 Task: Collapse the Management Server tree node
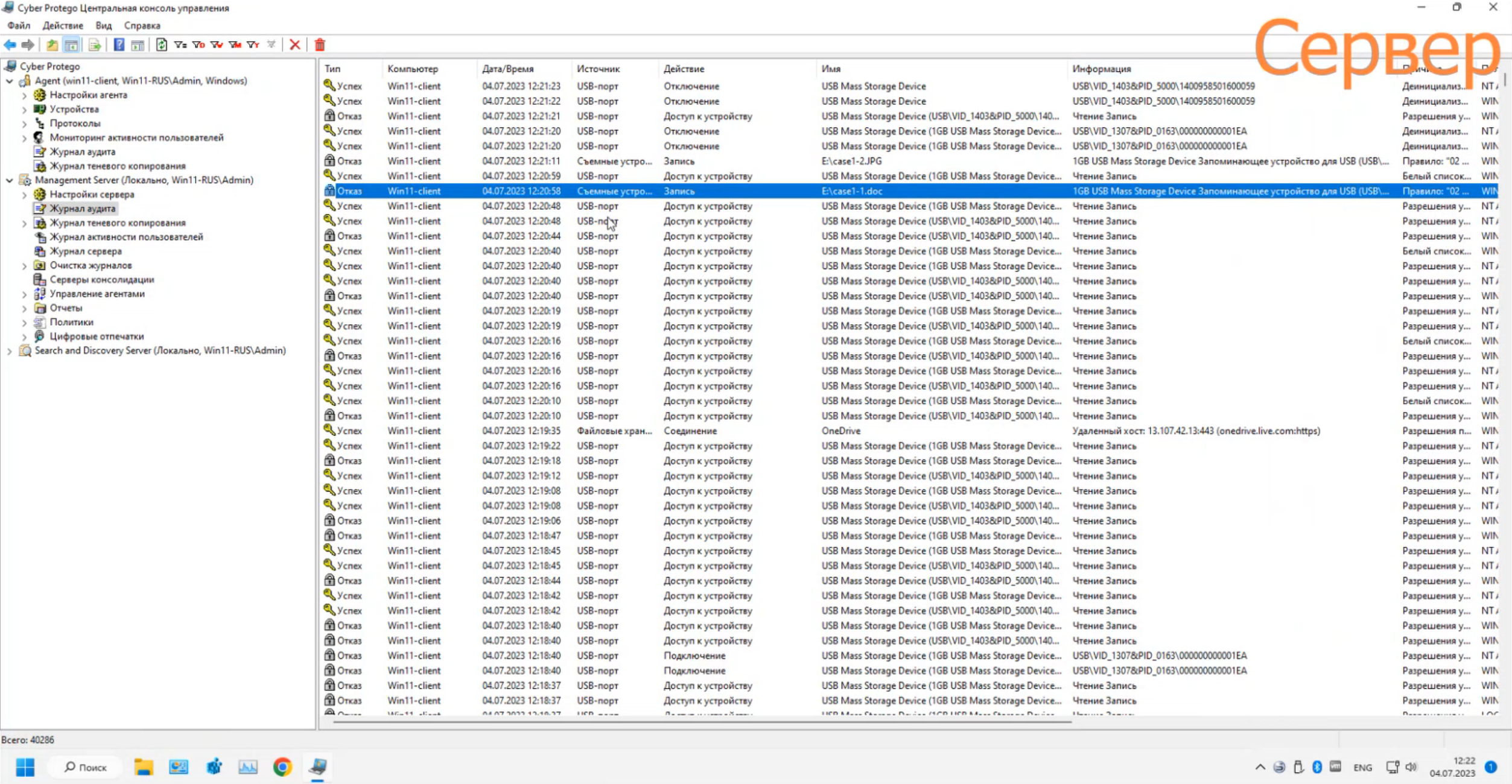point(10,180)
